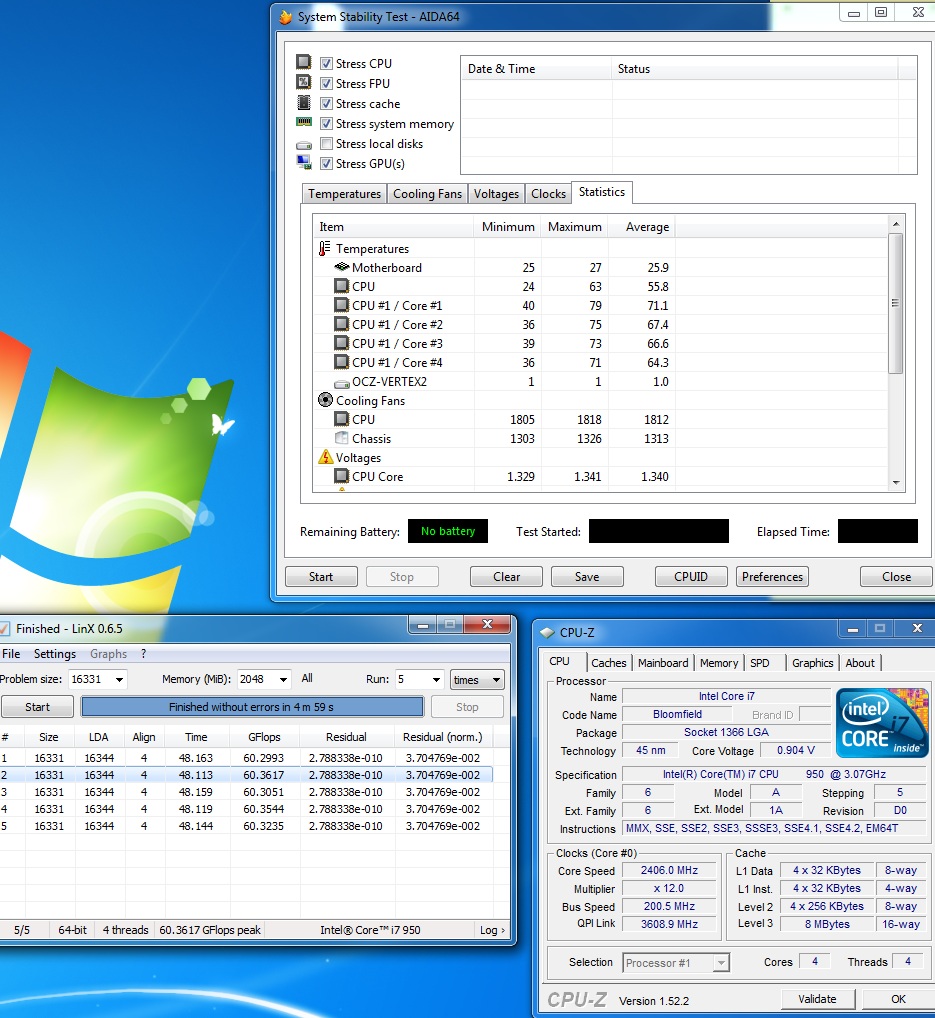Click the chip icon of CPU #1 / Core #1

(342, 304)
